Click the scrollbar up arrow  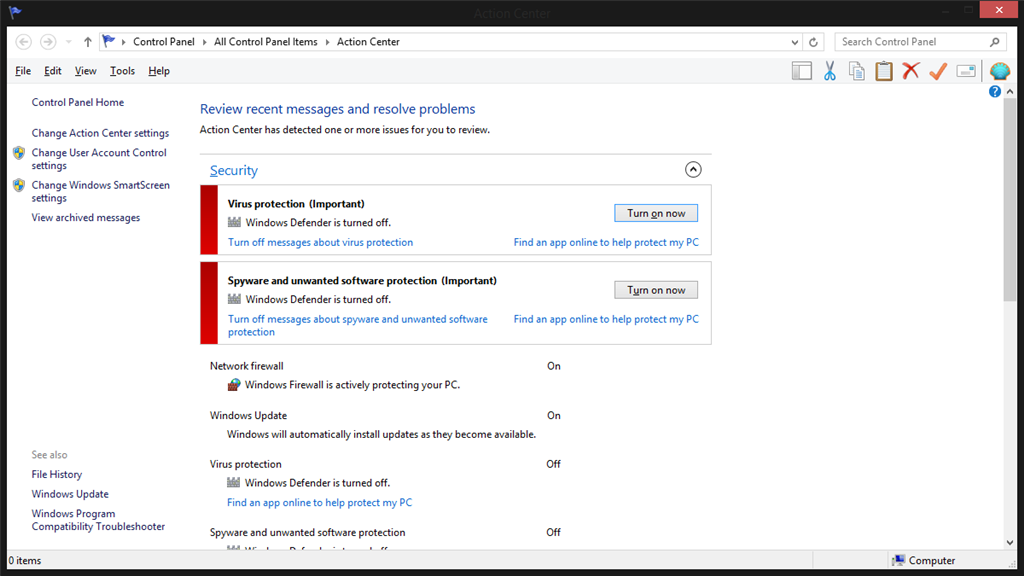[1010, 92]
